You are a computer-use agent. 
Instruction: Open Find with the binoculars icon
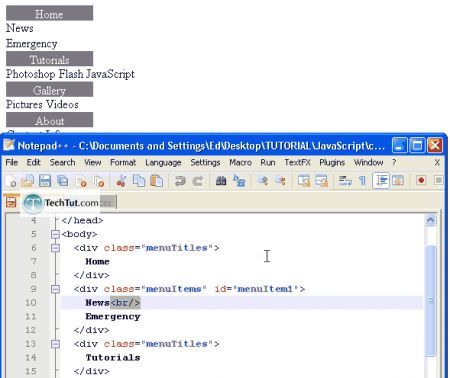[221, 181]
